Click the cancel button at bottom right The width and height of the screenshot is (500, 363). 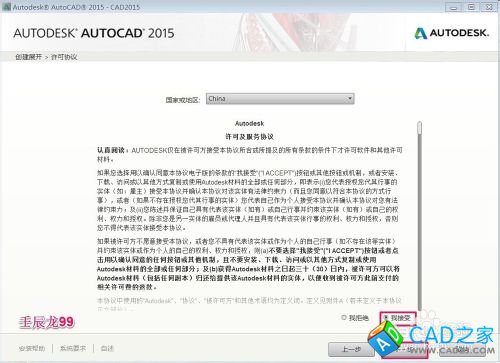(x=462, y=349)
